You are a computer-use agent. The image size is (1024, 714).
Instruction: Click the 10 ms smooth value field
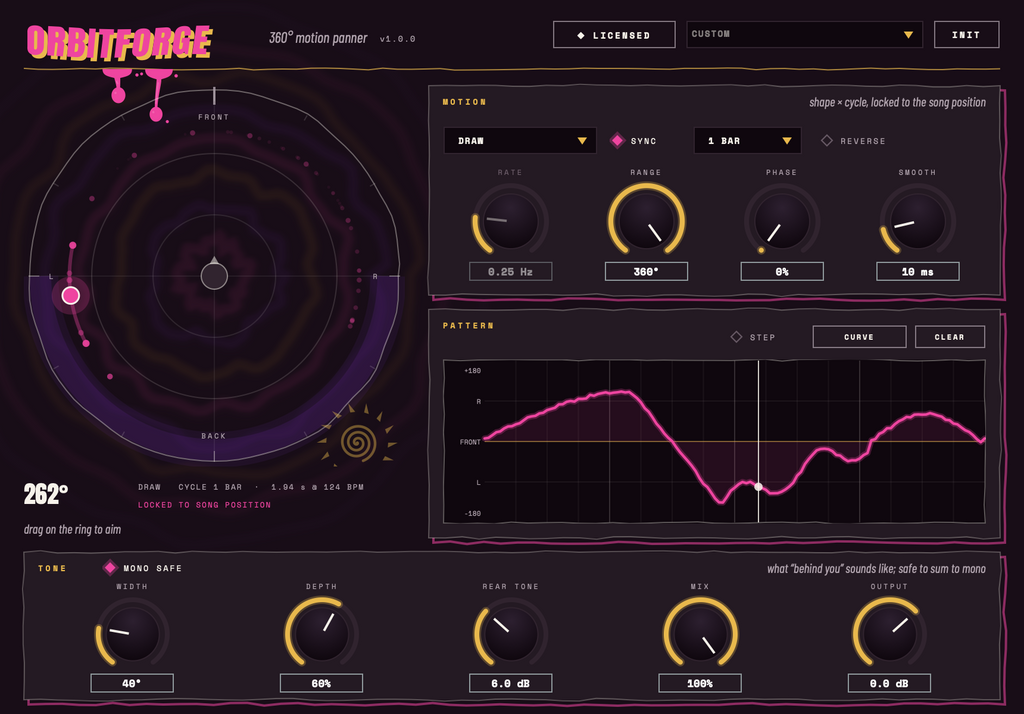(x=918, y=271)
